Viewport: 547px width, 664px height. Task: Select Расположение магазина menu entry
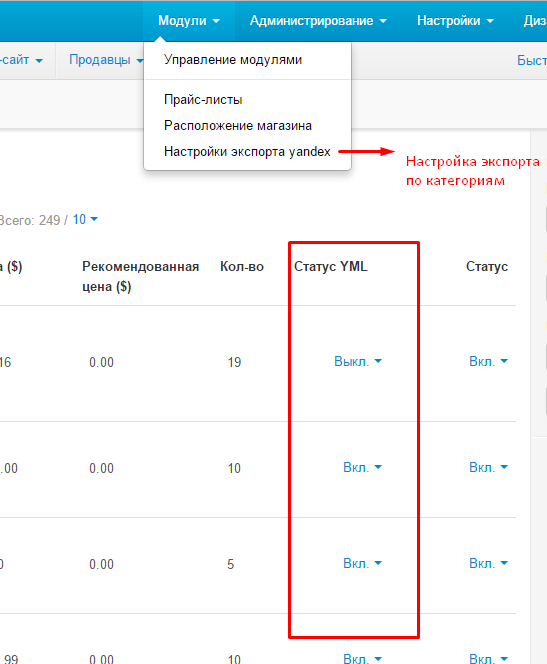(238, 125)
